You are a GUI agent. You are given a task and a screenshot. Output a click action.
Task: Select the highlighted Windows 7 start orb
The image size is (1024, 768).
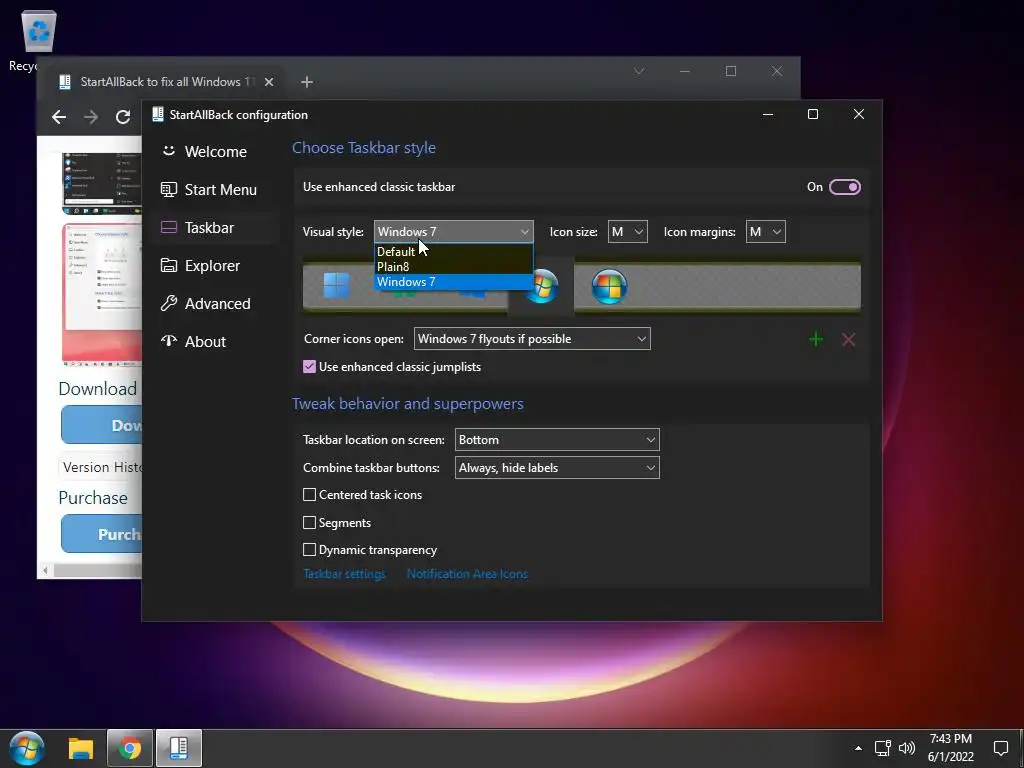coord(541,285)
